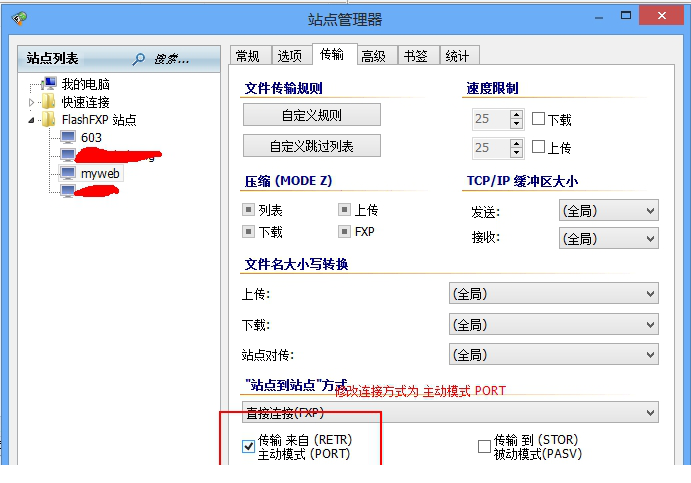Select 快速连接 folder label
Viewport: 691px width, 483px height.
pyautogui.click(x=85, y=102)
